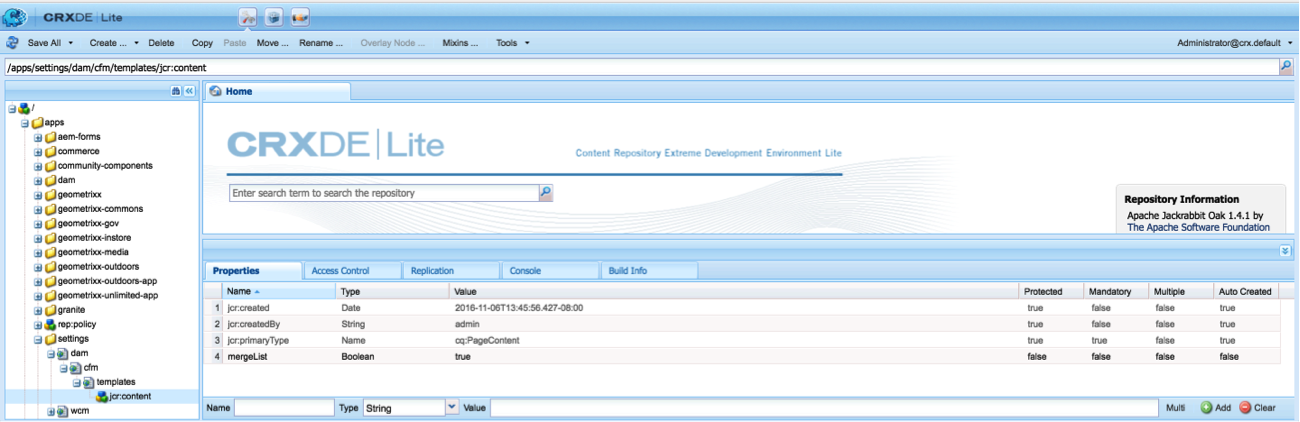1300x422 pixels.
Task: Open the Package Manager box icon in header
Action: (273, 17)
